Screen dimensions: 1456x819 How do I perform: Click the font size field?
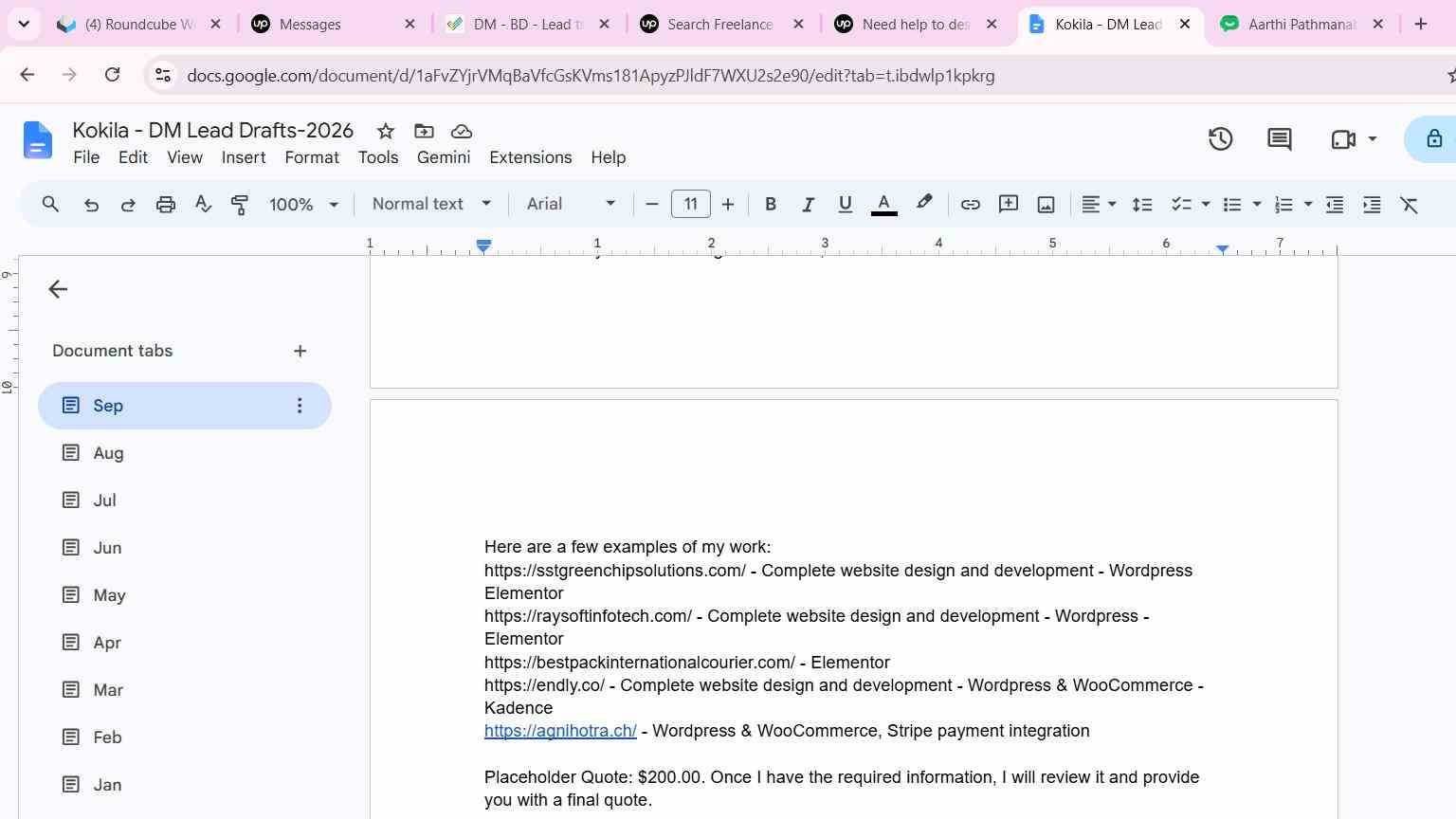(690, 204)
